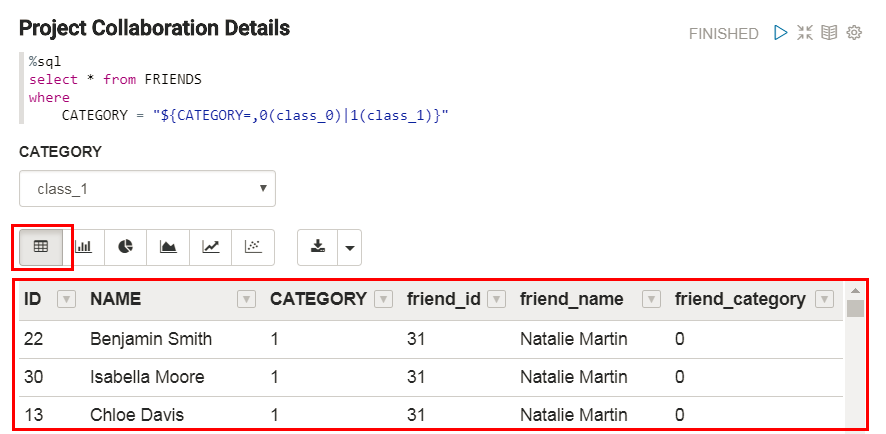Switch to line chart view
Screen dimensions: 886x434
[210, 246]
